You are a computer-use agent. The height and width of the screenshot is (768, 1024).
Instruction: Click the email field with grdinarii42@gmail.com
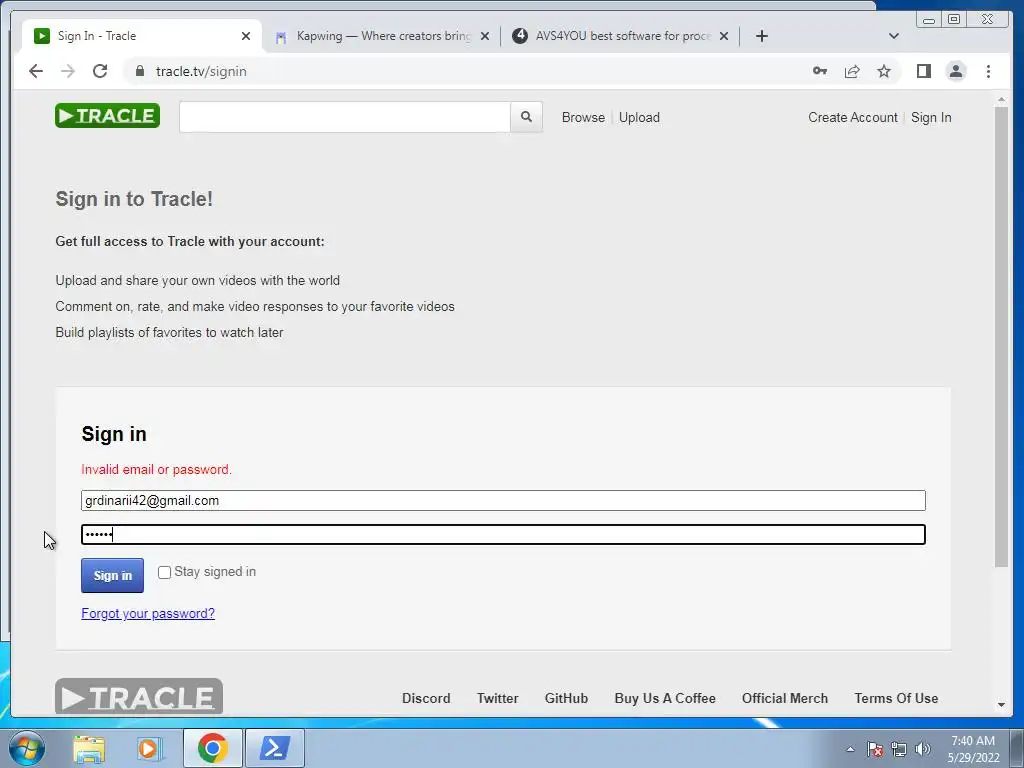click(503, 500)
